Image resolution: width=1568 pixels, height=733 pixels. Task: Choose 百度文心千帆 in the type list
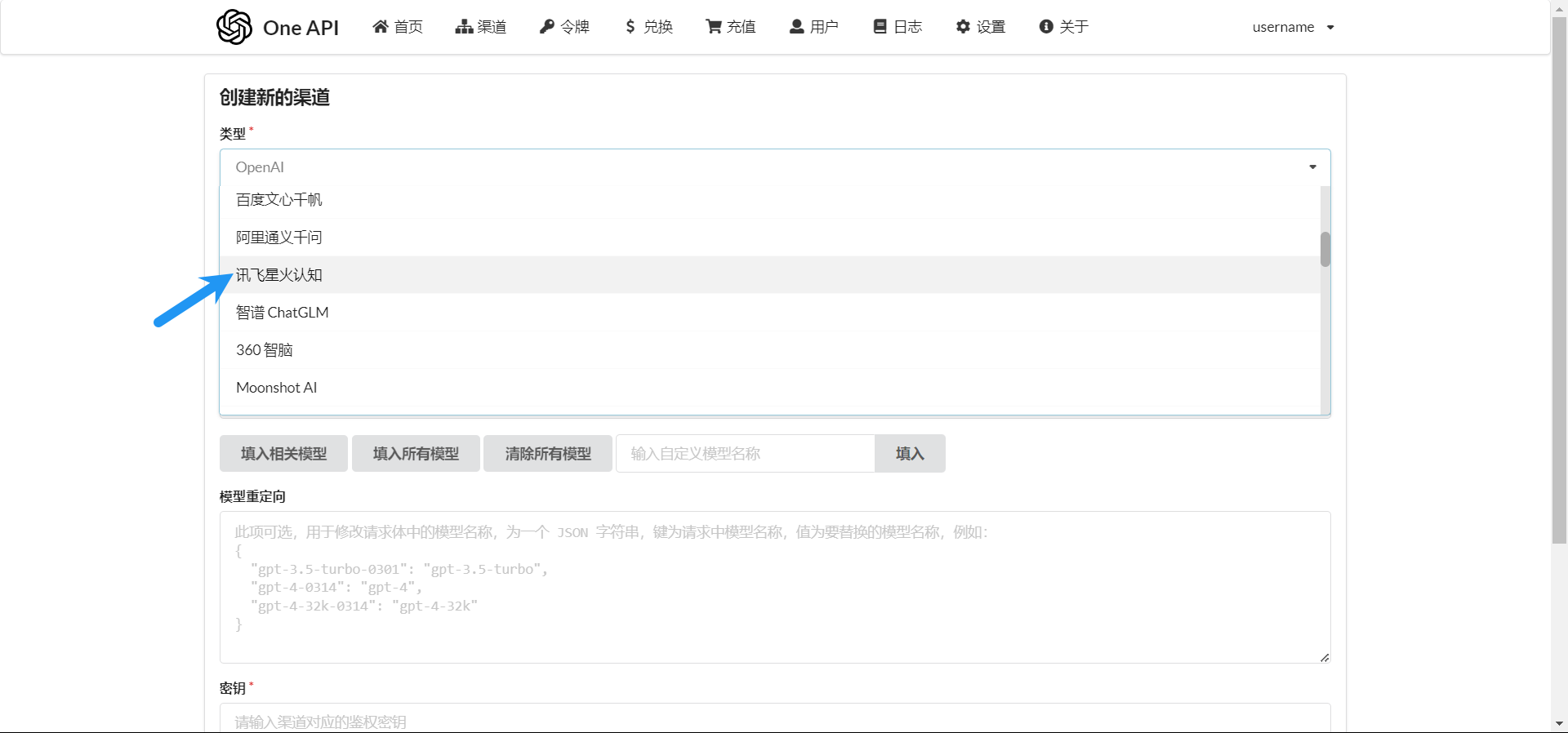tap(279, 200)
